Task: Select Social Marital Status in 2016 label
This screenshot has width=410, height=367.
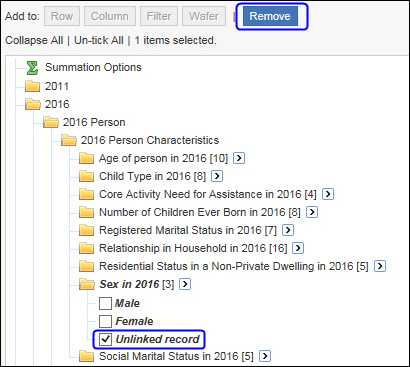Action: point(176,357)
